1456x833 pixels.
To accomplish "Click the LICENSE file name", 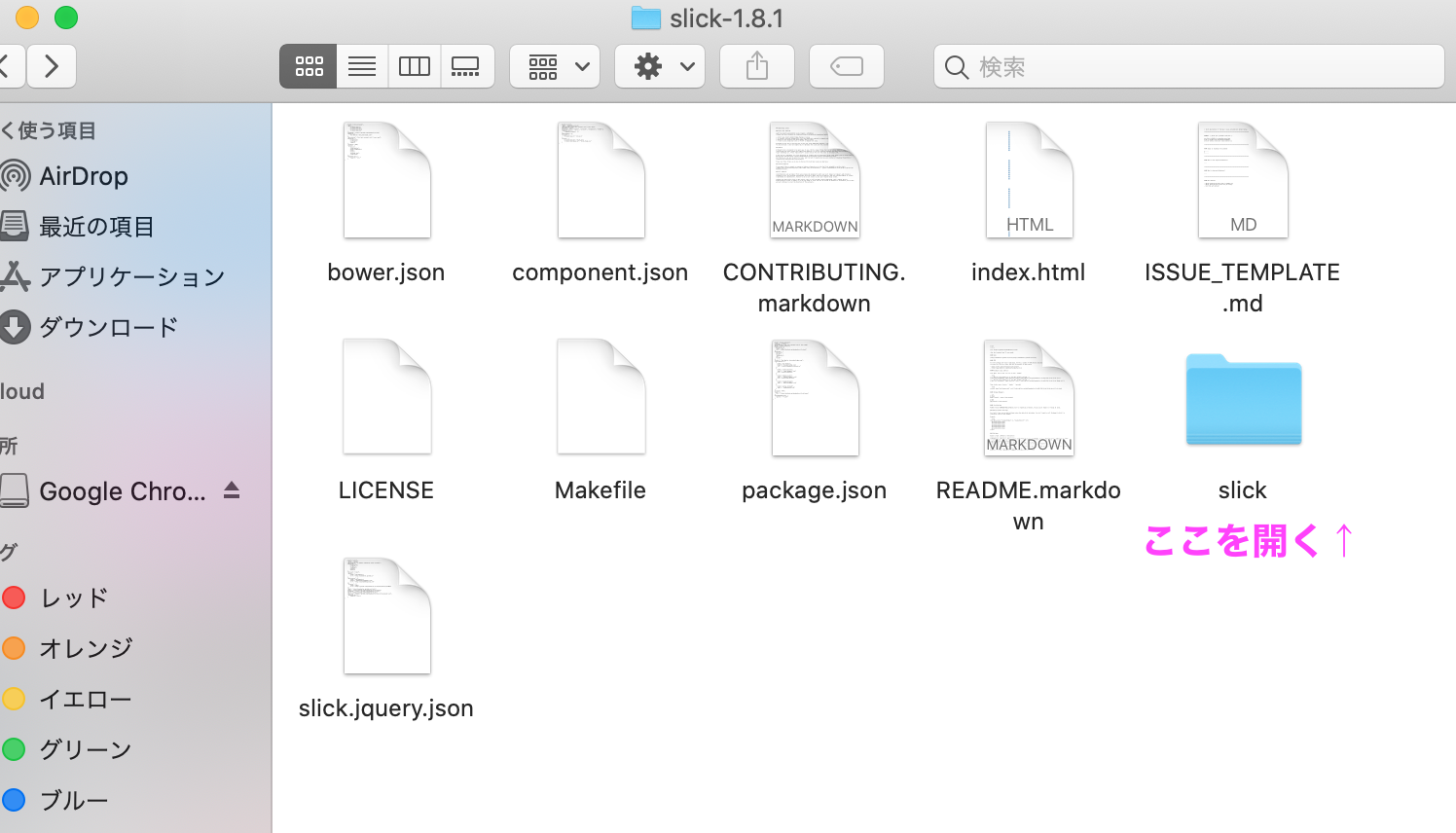I will tap(386, 490).
